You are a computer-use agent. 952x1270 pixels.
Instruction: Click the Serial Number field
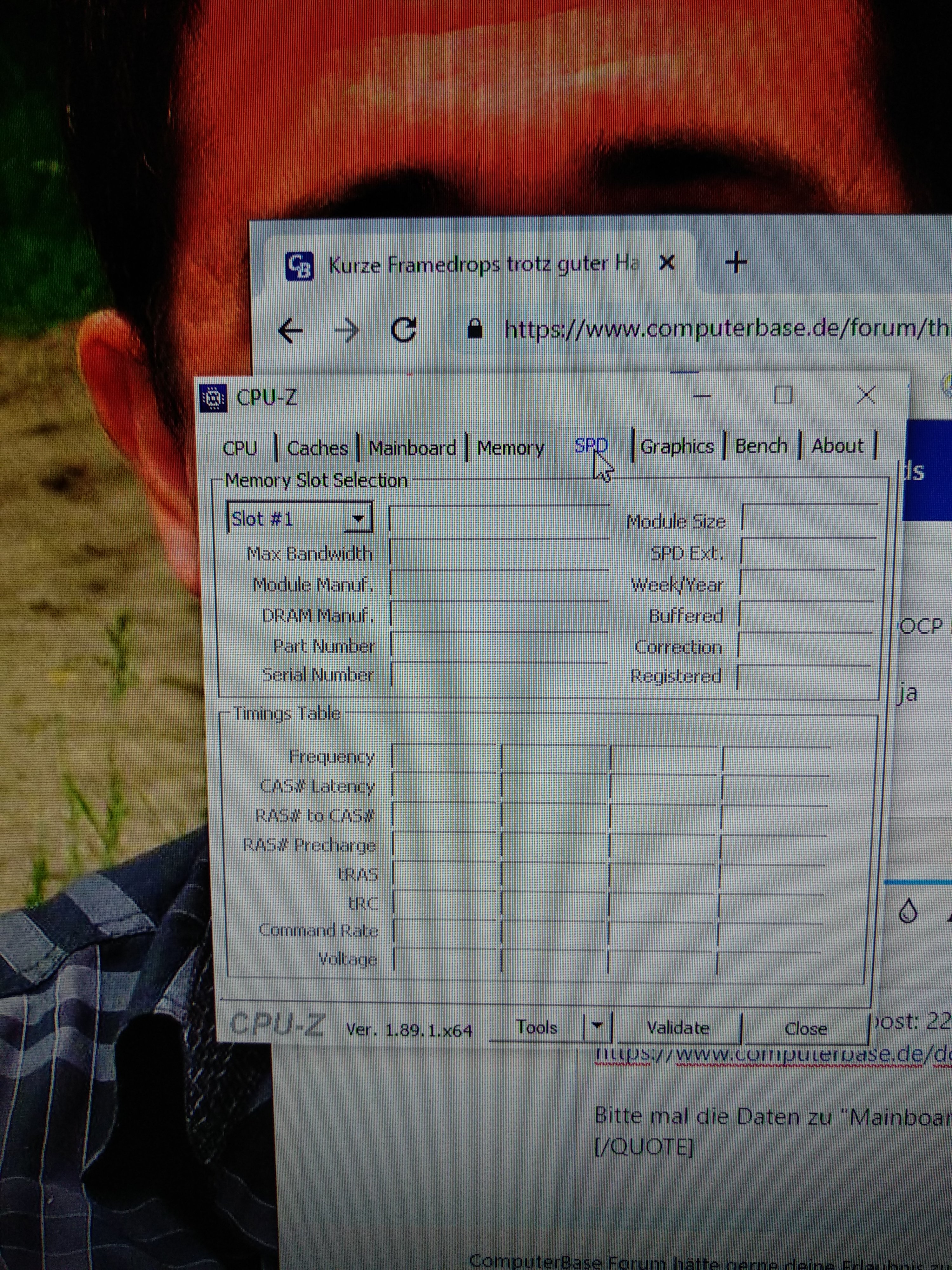click(x=499, y=675)
